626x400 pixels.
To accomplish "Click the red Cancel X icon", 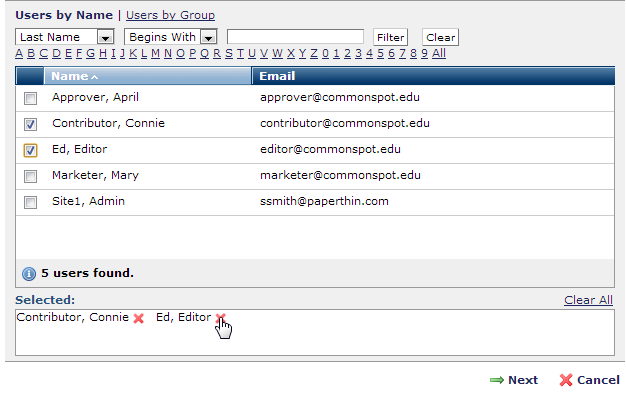I will click(566, 380).
